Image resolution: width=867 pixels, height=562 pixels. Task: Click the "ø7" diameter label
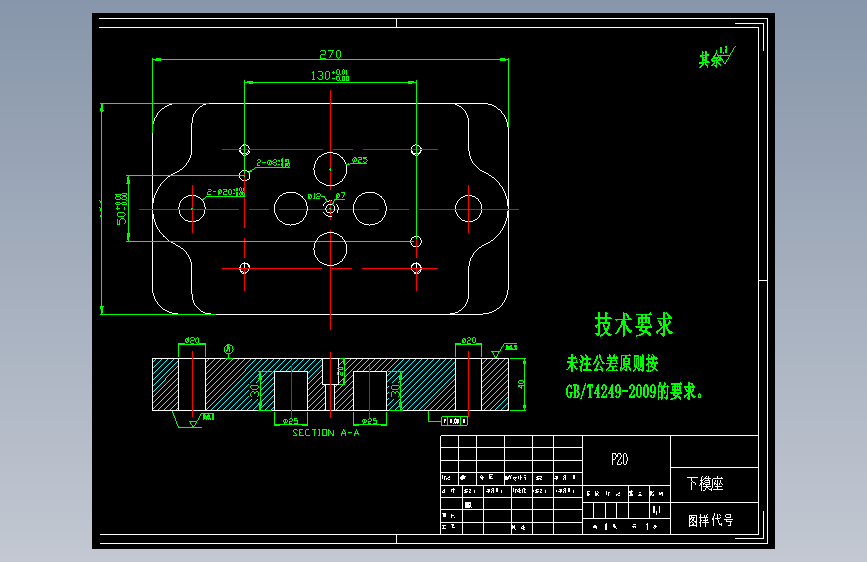point(340,195)
